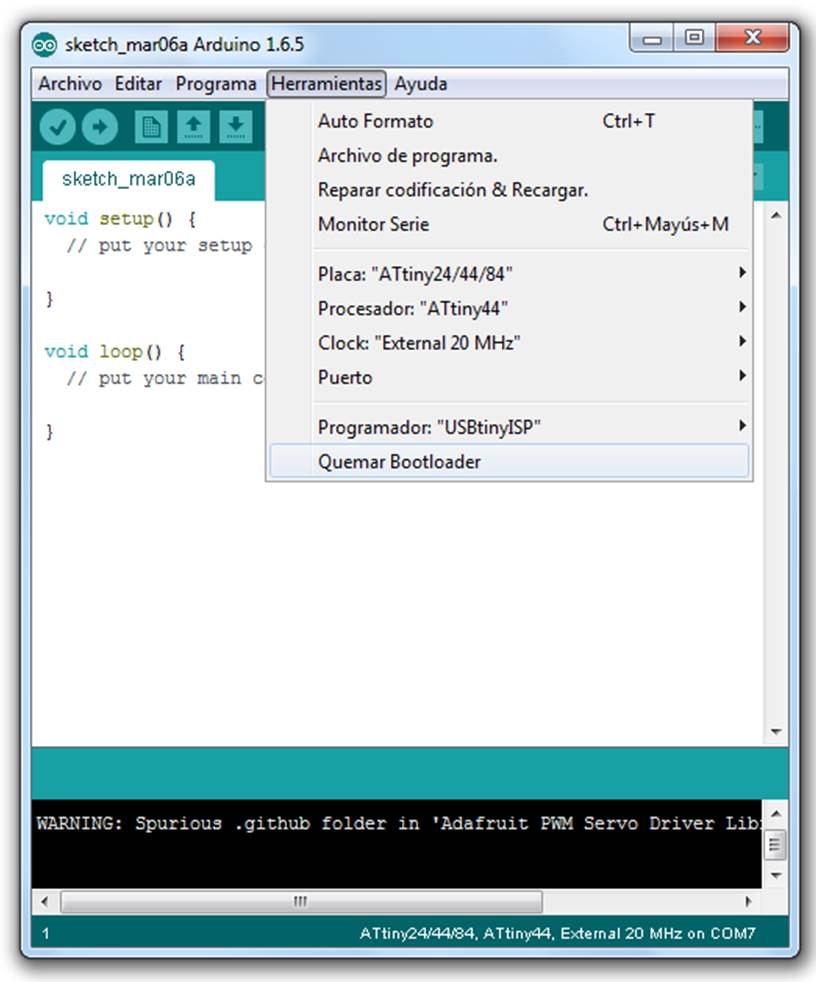Click the Verify checkmark toolbar icon
Screen dimensions: 816x982
(x=58, y=127)
